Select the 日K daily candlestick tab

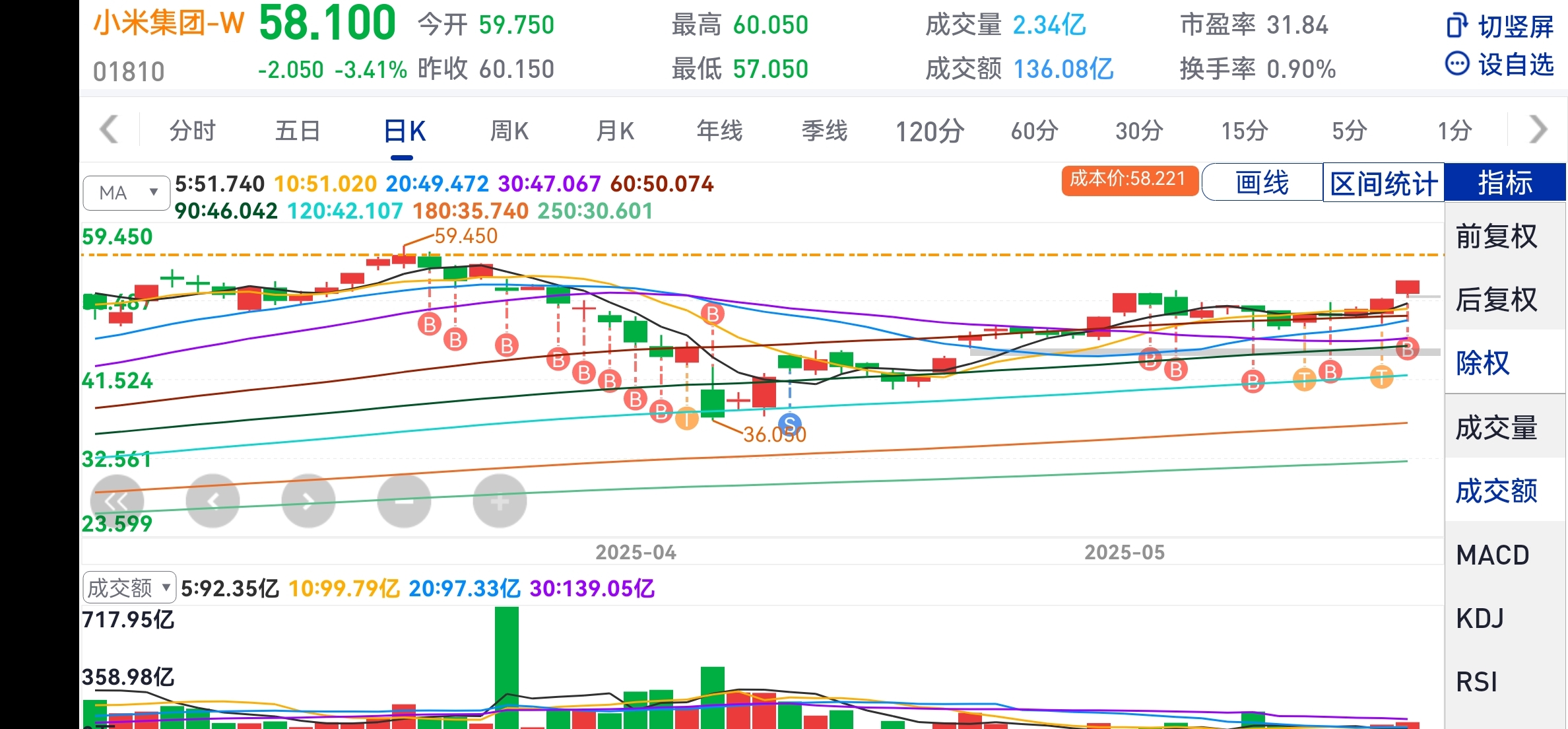[403, 131]
